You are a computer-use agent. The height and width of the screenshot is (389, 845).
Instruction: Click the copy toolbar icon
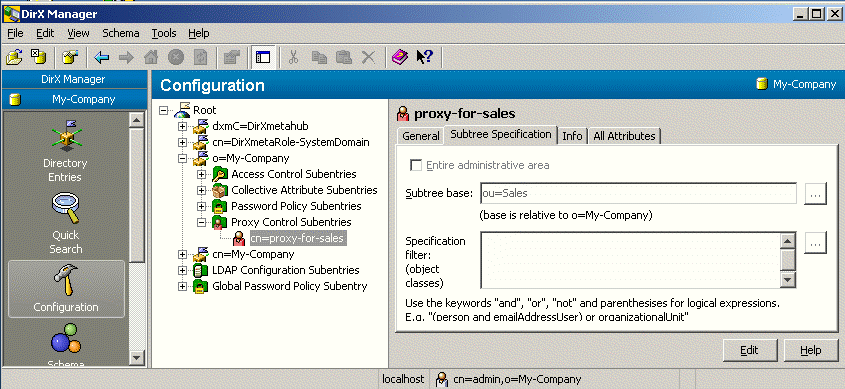click(x=319, y=57)
